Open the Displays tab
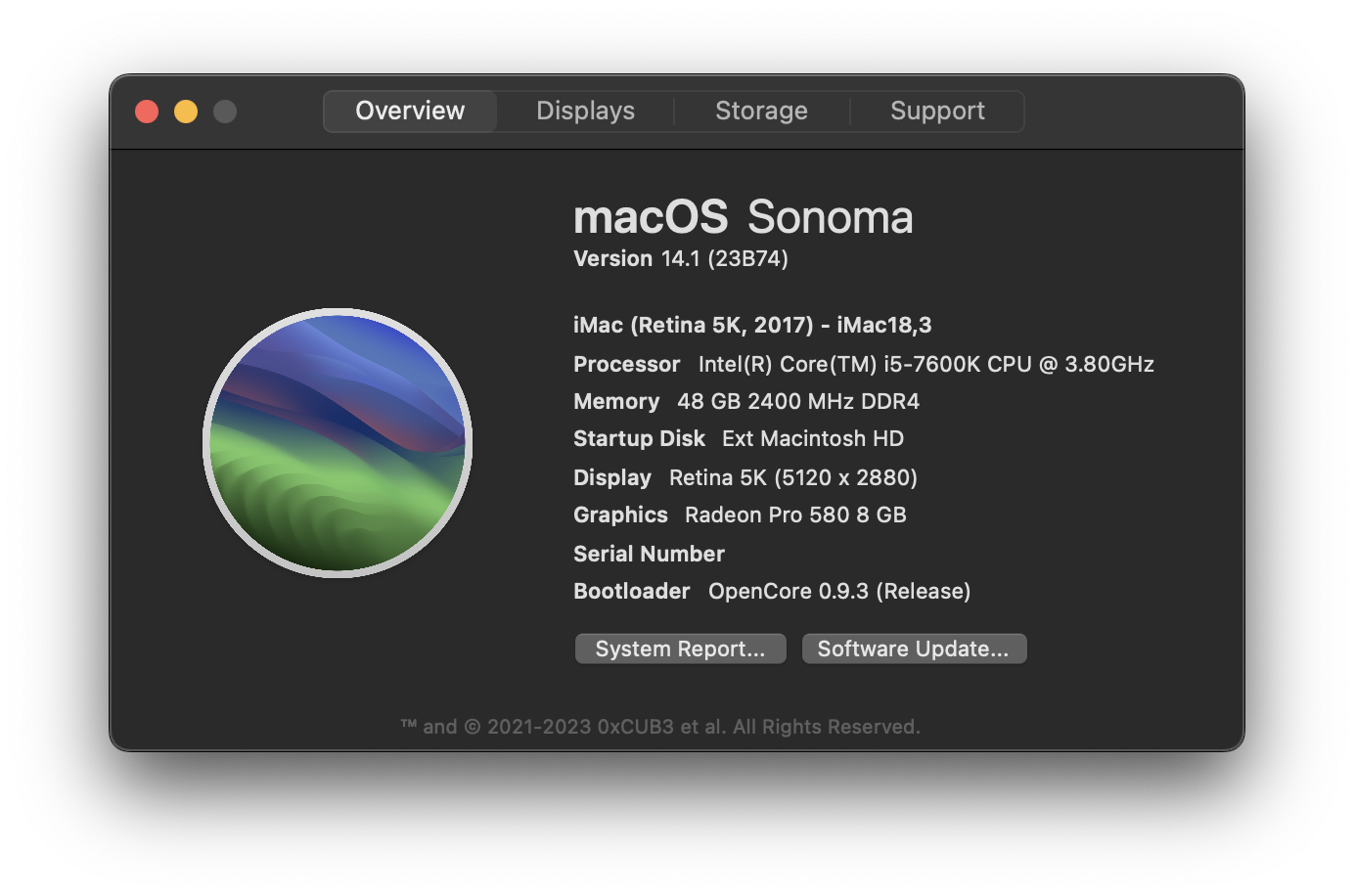Image resolution: width=1354 pixels, height=896 pixels. point(585,111)
